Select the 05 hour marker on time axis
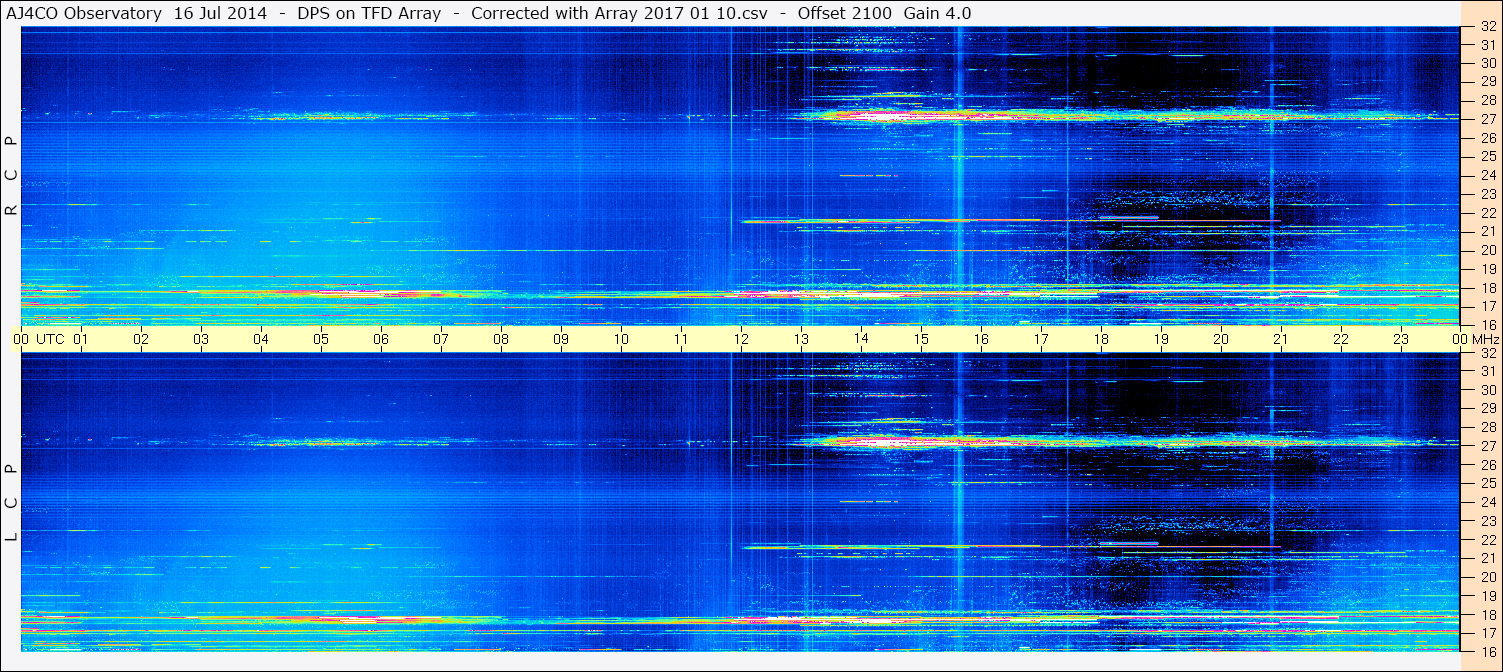The image size is (1503, 672). 321,339
